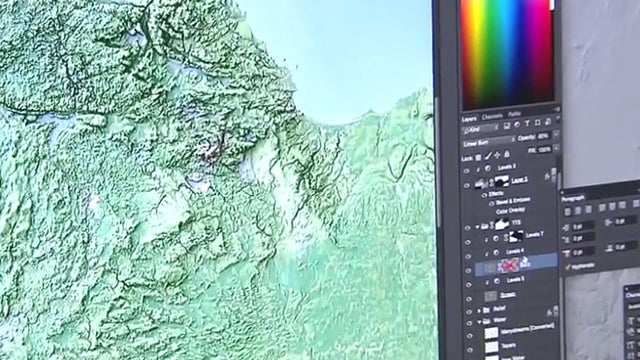Filter layers by smart objects icon

coord(548,122)
